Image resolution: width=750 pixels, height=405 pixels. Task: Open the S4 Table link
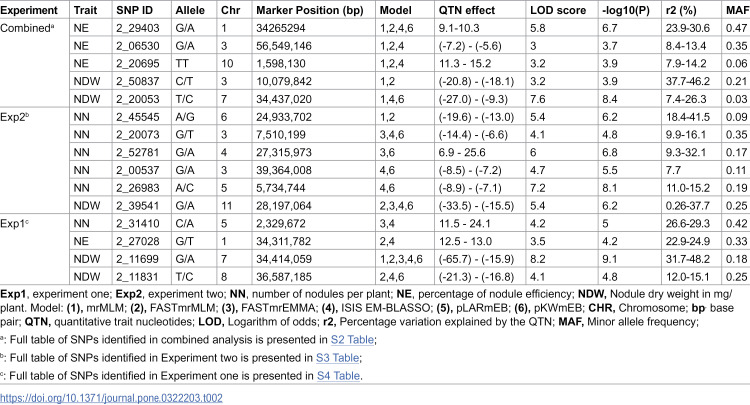pyautogui.click(x=338, y=376)
